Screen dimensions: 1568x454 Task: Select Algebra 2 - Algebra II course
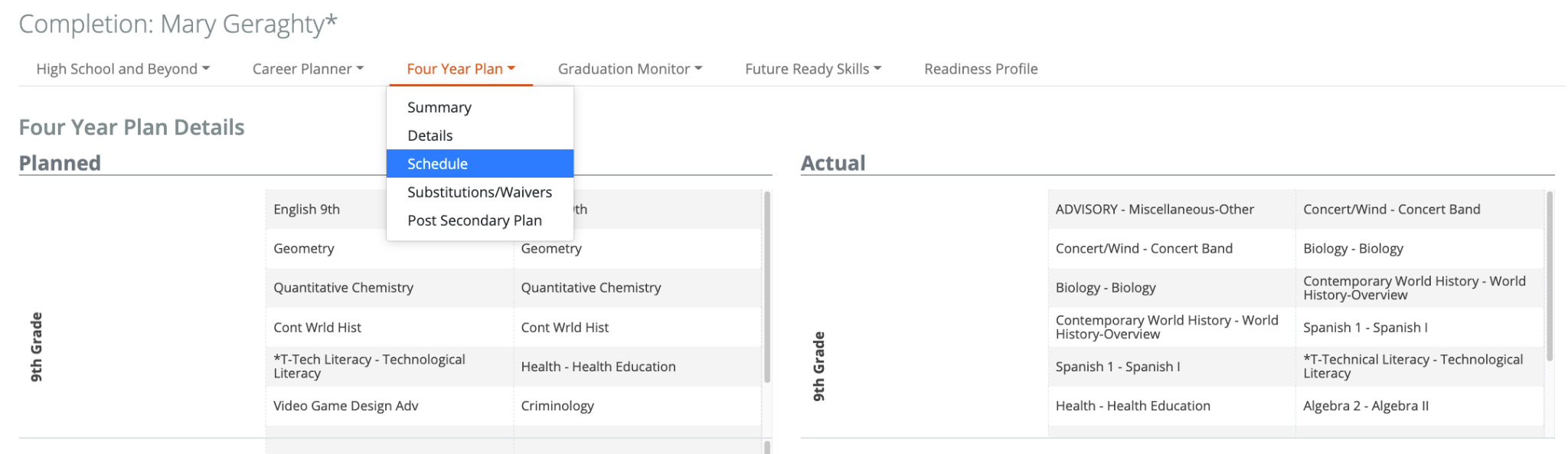click(x=1365, y=406)
